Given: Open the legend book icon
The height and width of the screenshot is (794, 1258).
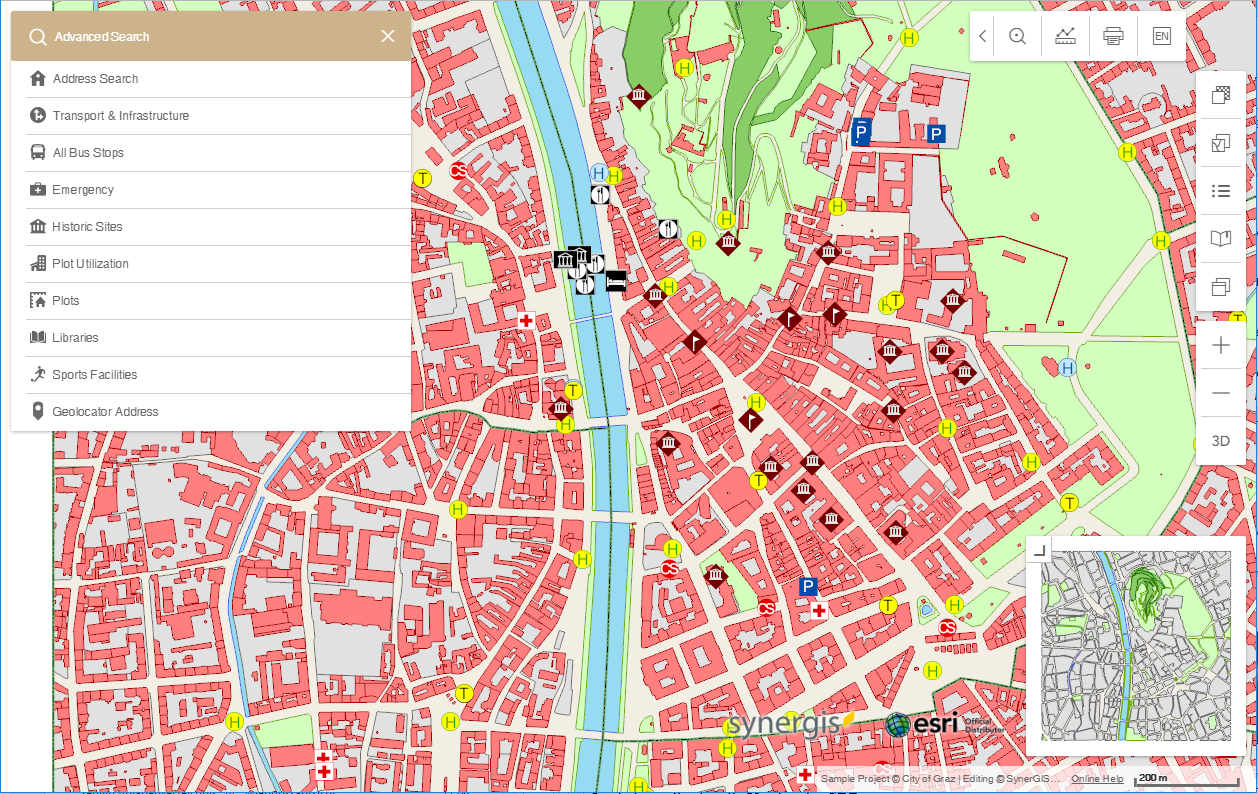Looking at the screenshot, I should (1220, 239).
